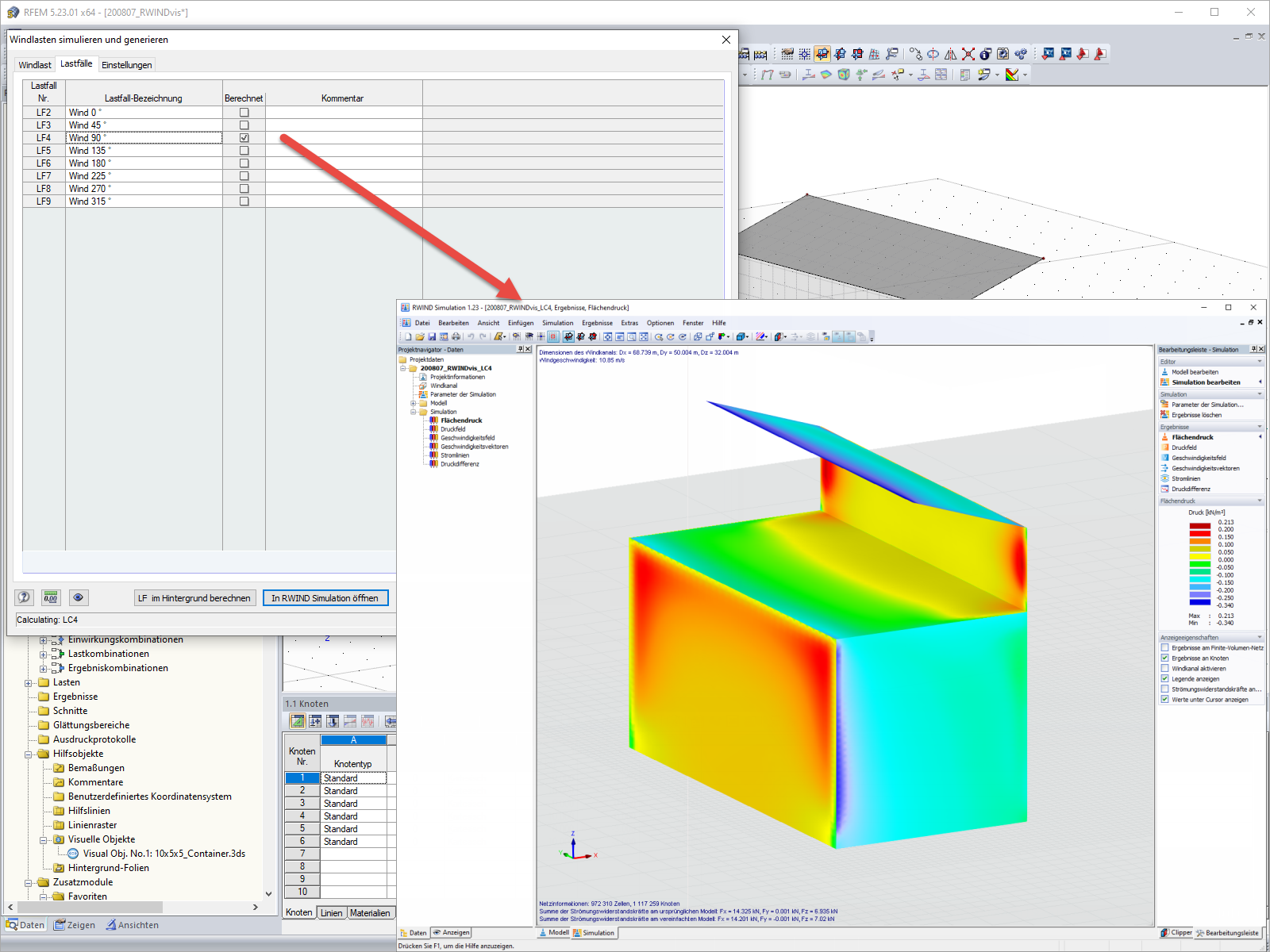Select Druckdifferenz in Ergebnisse panel
This screenshot has width=1270, height=952.
[x=1191, y=489]
